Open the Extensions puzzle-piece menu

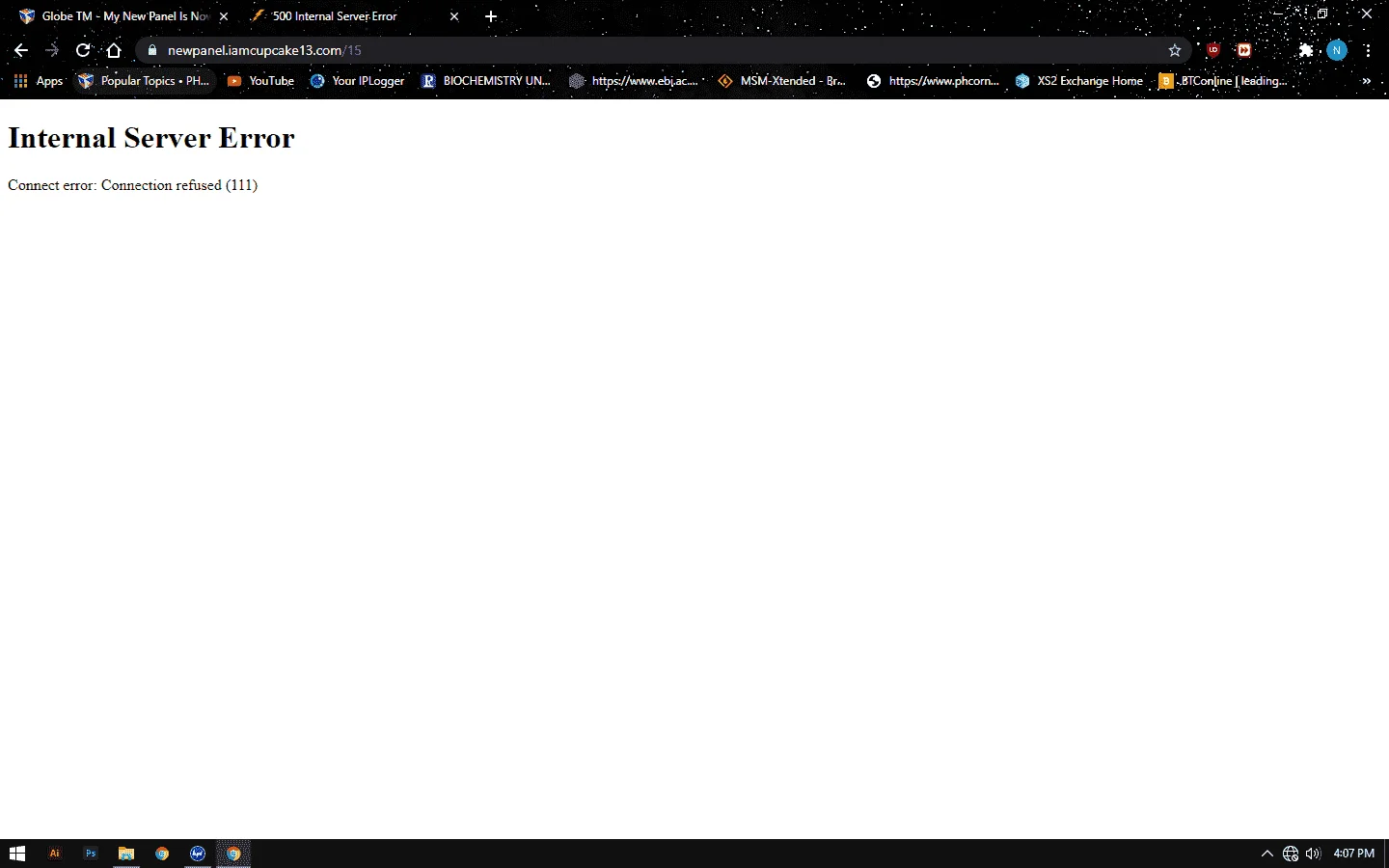pos(1305,50)
